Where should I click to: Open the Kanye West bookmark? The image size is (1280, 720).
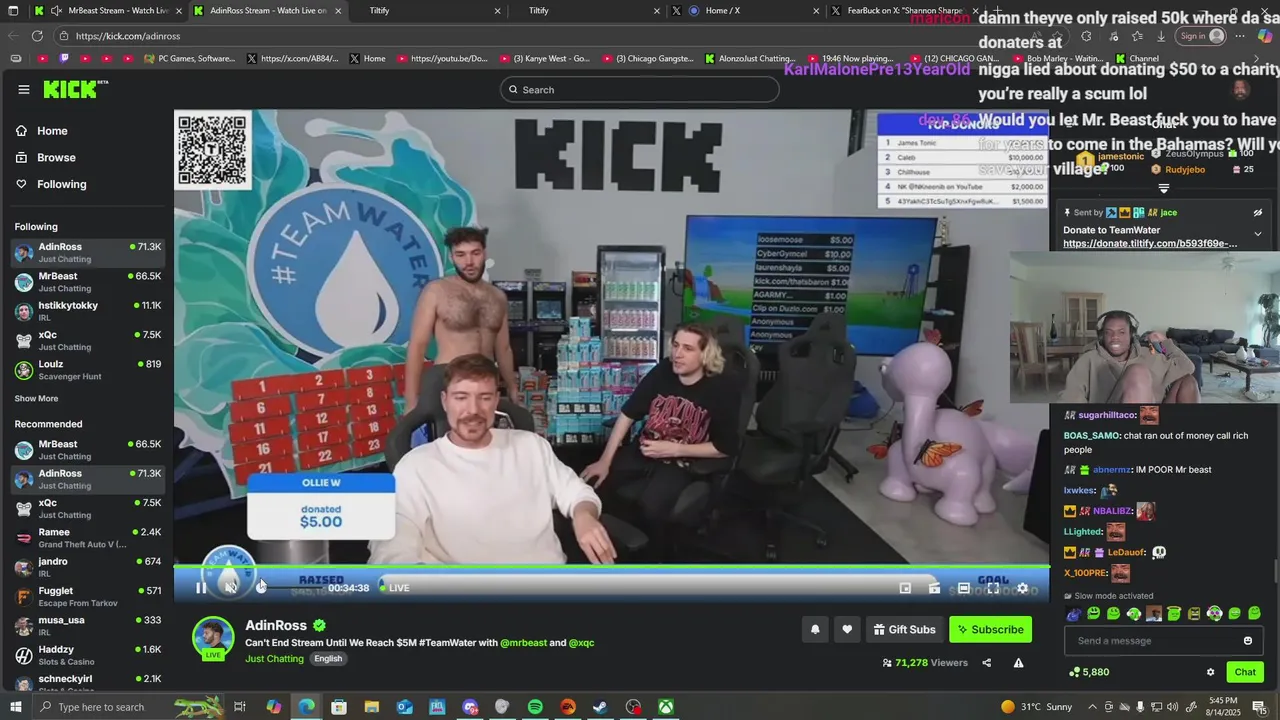click(545, 59)
